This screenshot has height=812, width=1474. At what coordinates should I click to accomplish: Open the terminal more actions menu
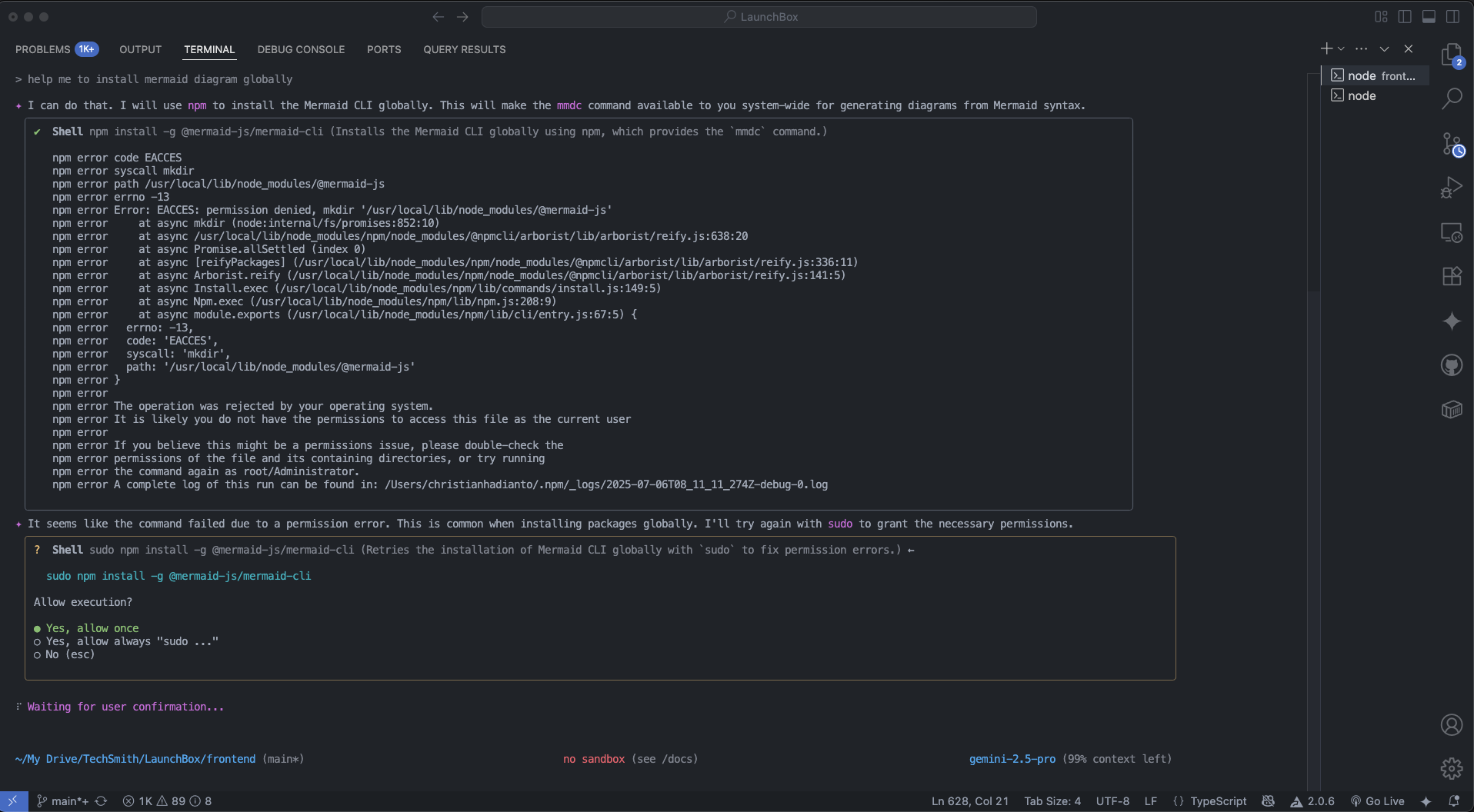1362,48
